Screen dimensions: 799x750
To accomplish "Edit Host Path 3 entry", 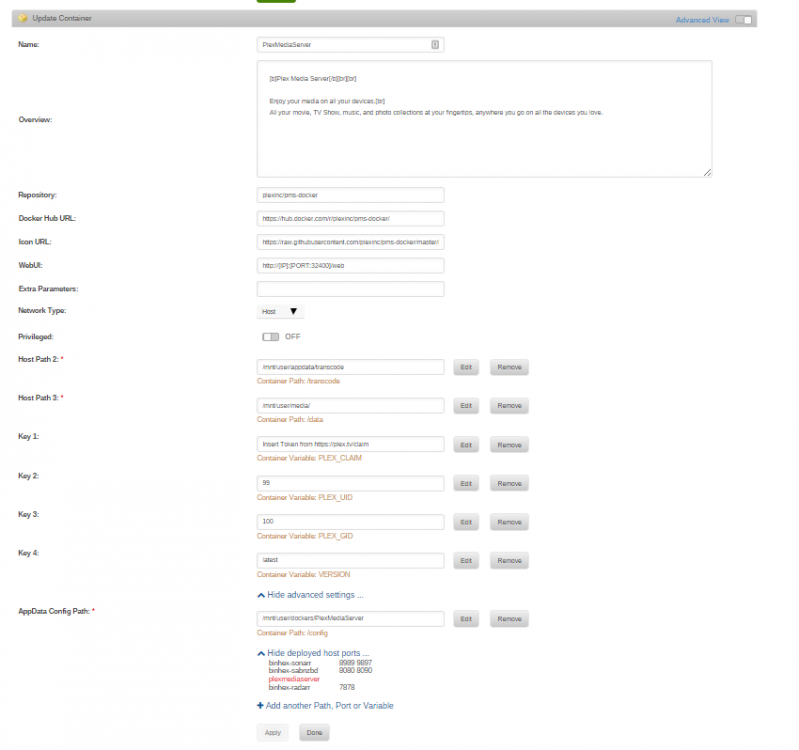I will click(466, 406).
